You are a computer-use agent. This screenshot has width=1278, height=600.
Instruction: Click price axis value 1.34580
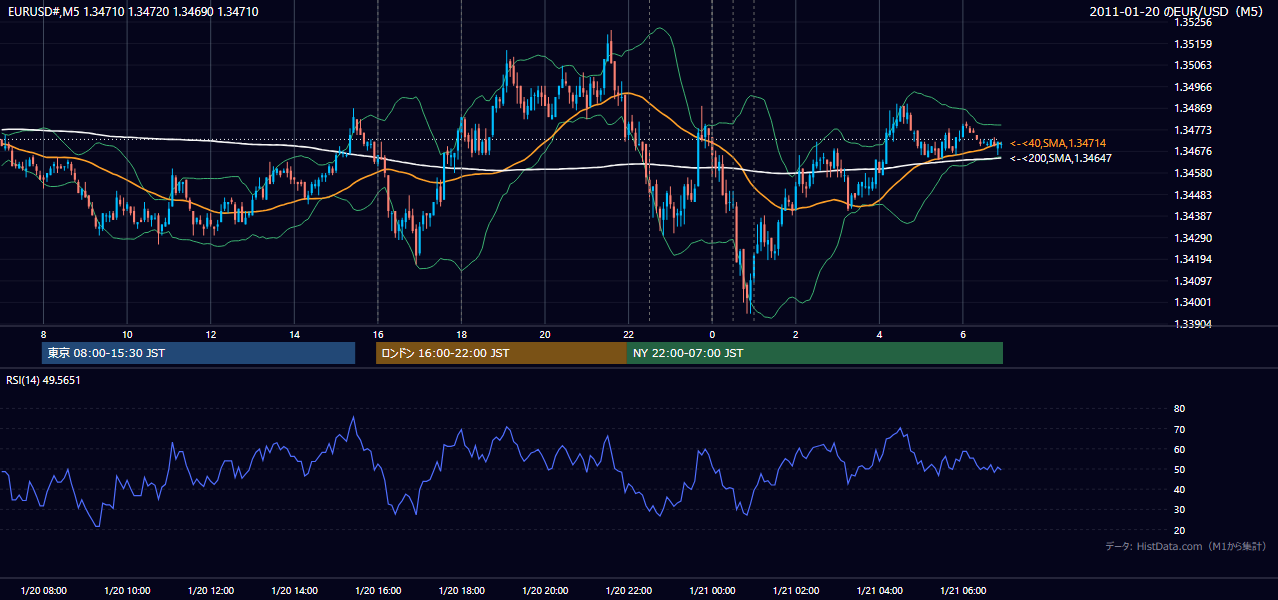(x=1192, y=173)
